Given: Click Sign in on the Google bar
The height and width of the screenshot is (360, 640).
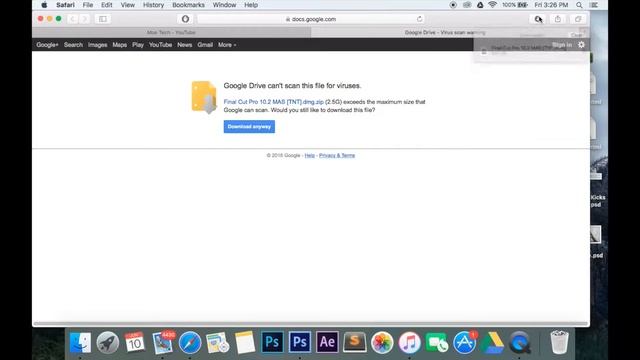Looking at the screenshot, I should pos(562,45).
